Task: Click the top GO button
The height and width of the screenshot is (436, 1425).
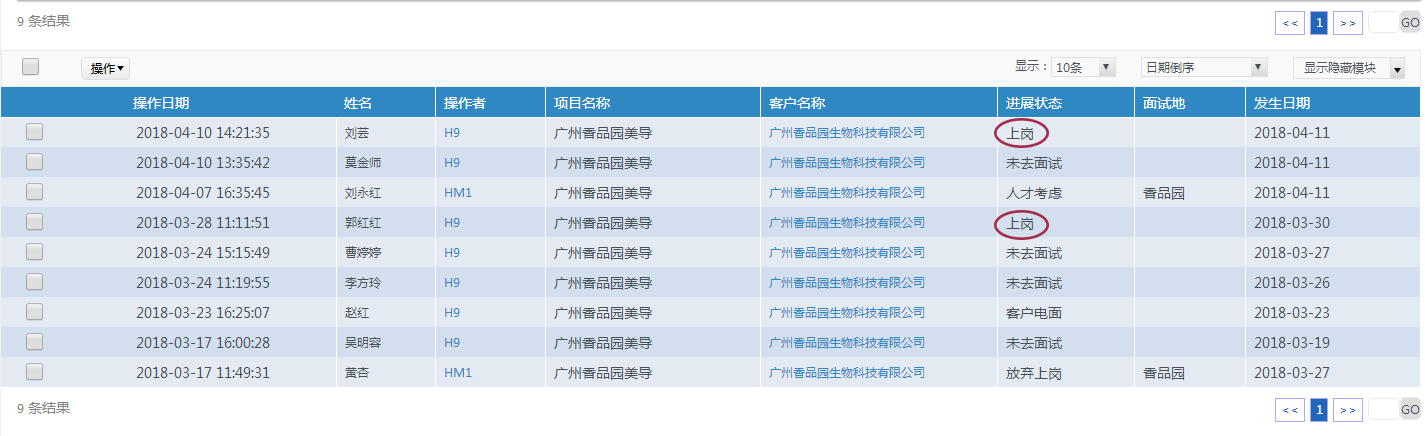Action: point(1410,22)
